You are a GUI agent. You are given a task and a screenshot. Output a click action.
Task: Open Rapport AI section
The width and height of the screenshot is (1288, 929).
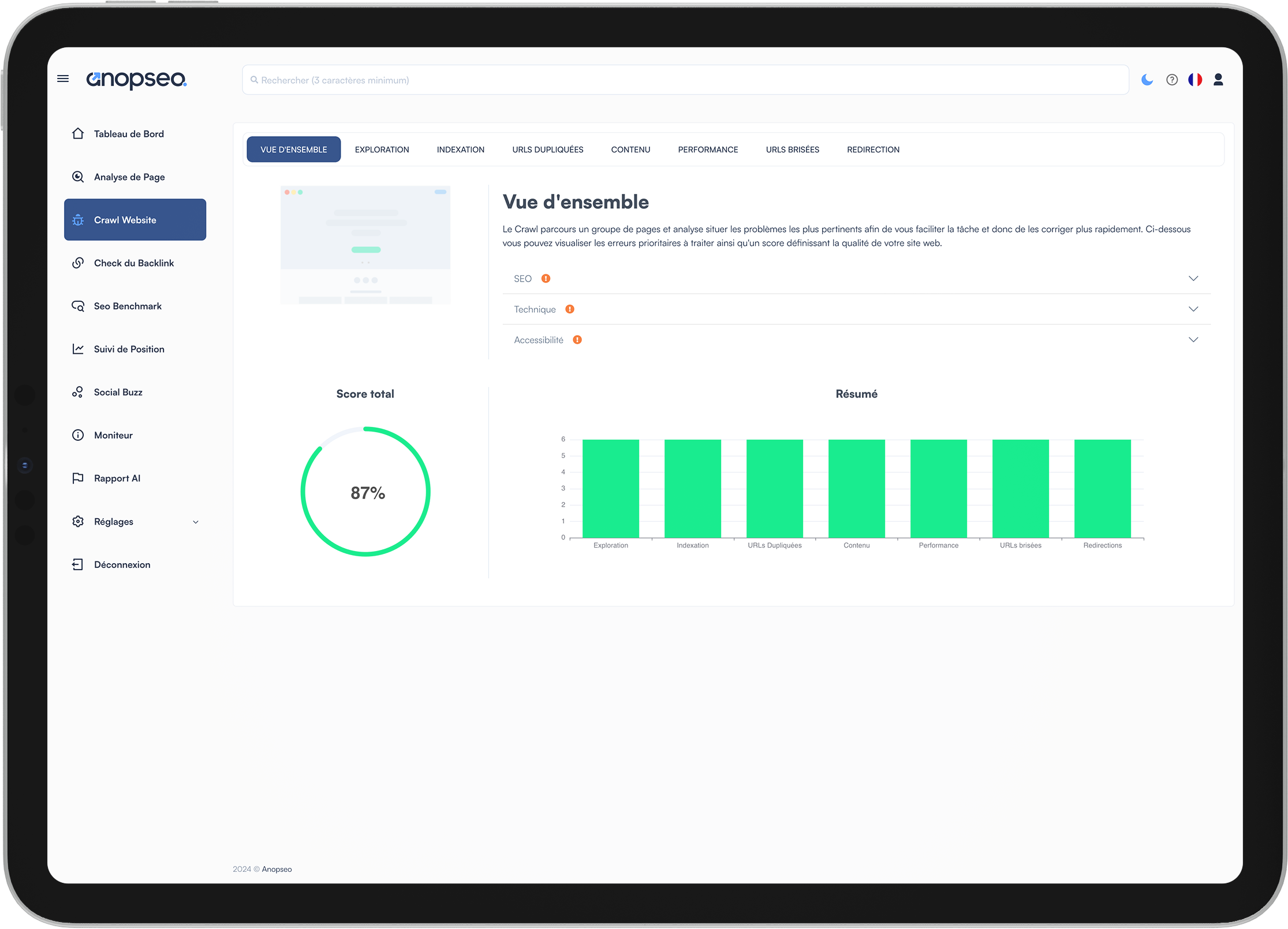116,478
